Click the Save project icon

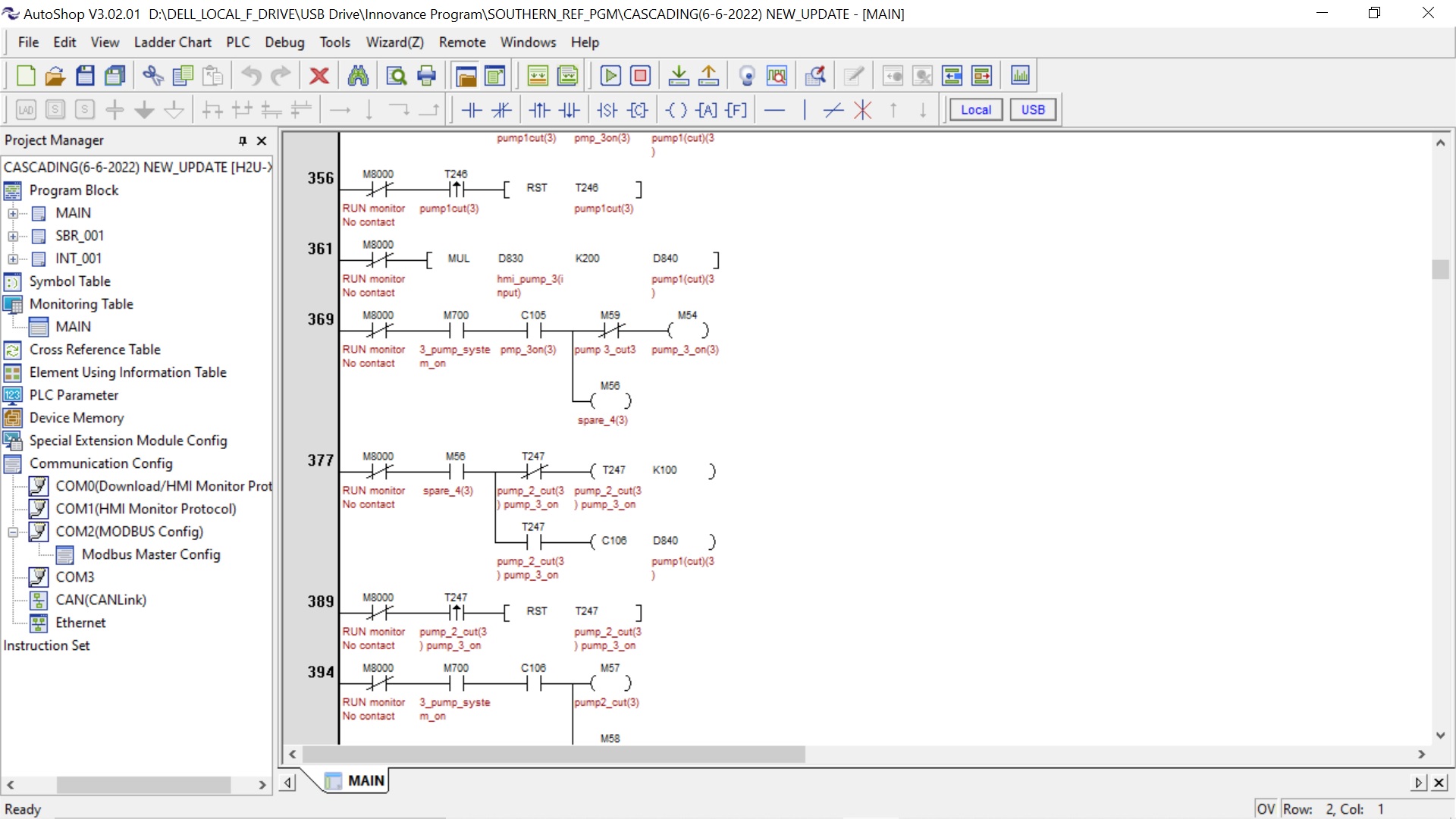(85, 76)
